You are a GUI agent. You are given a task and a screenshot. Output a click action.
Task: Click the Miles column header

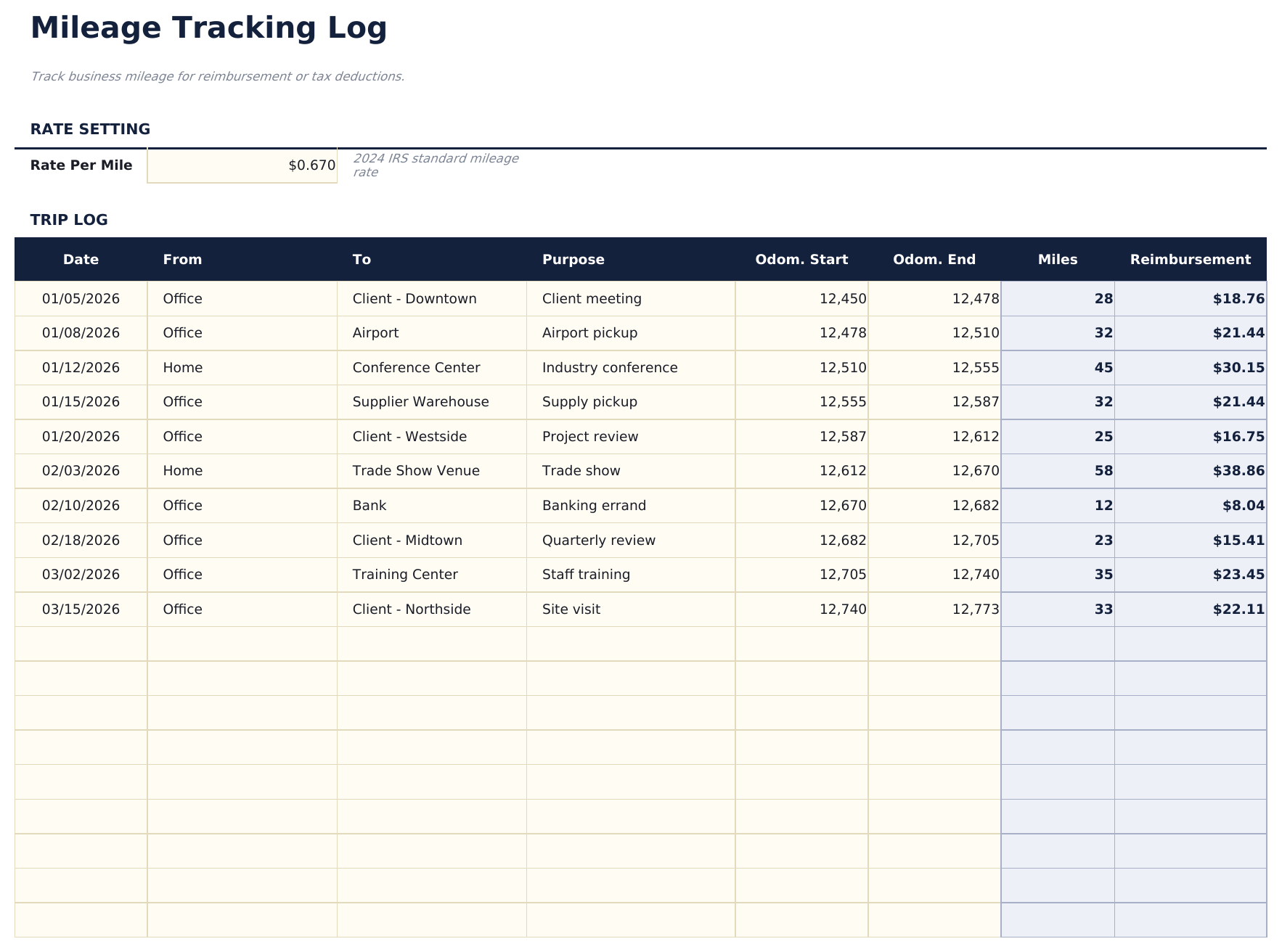click(x=1057, y=259)
